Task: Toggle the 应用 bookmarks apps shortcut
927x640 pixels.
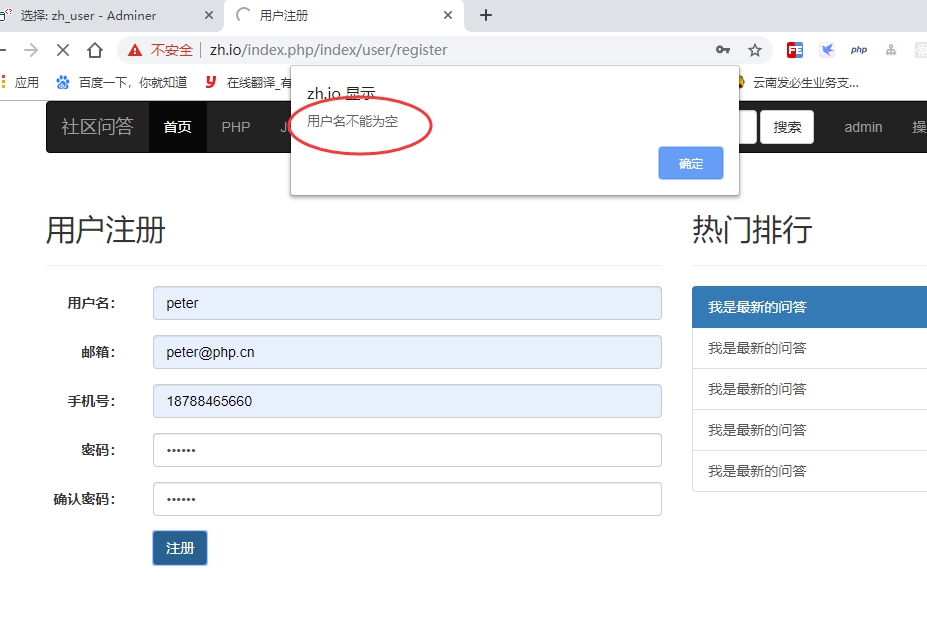Action: click(27, 82)
